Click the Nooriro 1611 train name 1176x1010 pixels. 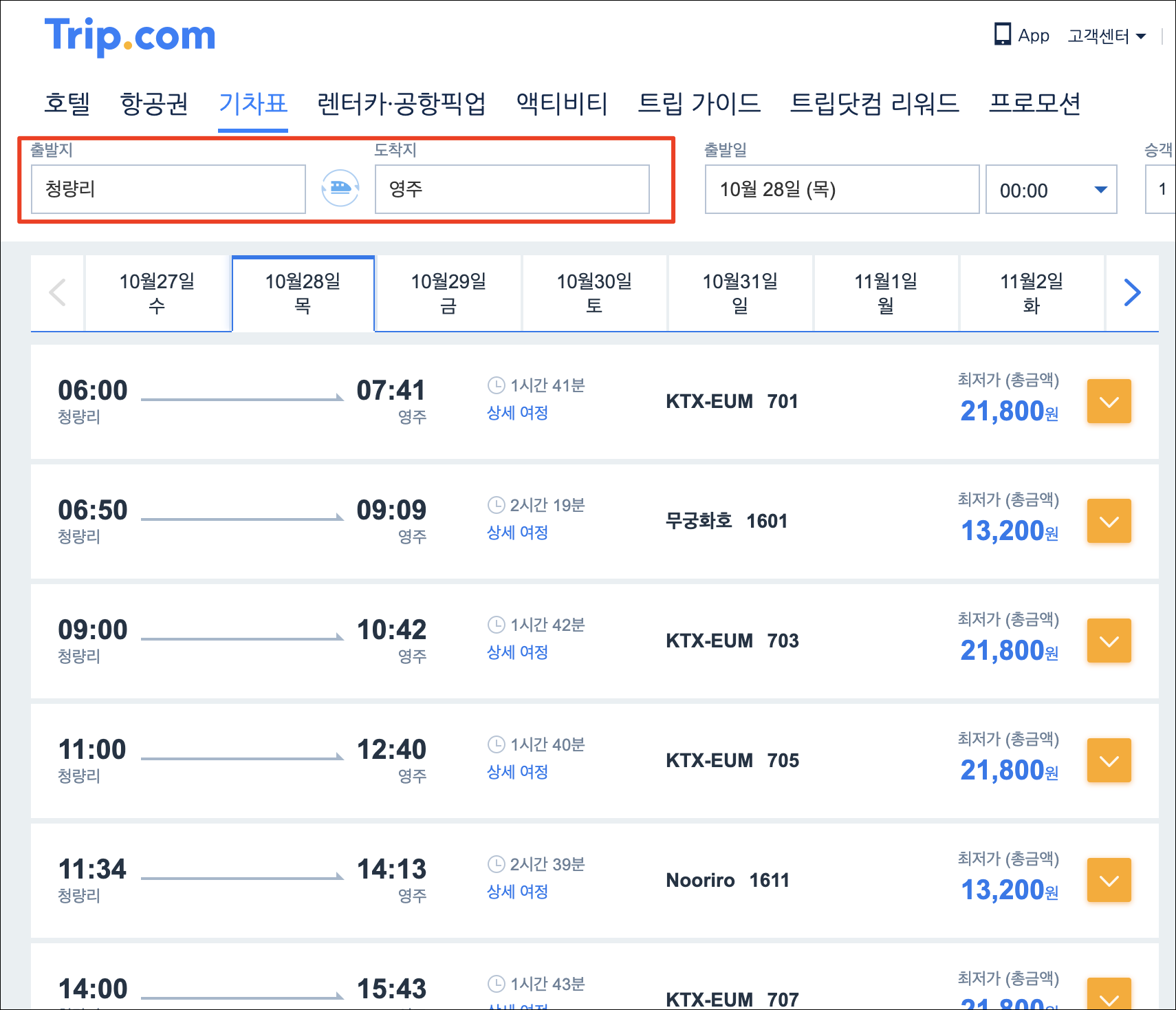click(728, 880)
